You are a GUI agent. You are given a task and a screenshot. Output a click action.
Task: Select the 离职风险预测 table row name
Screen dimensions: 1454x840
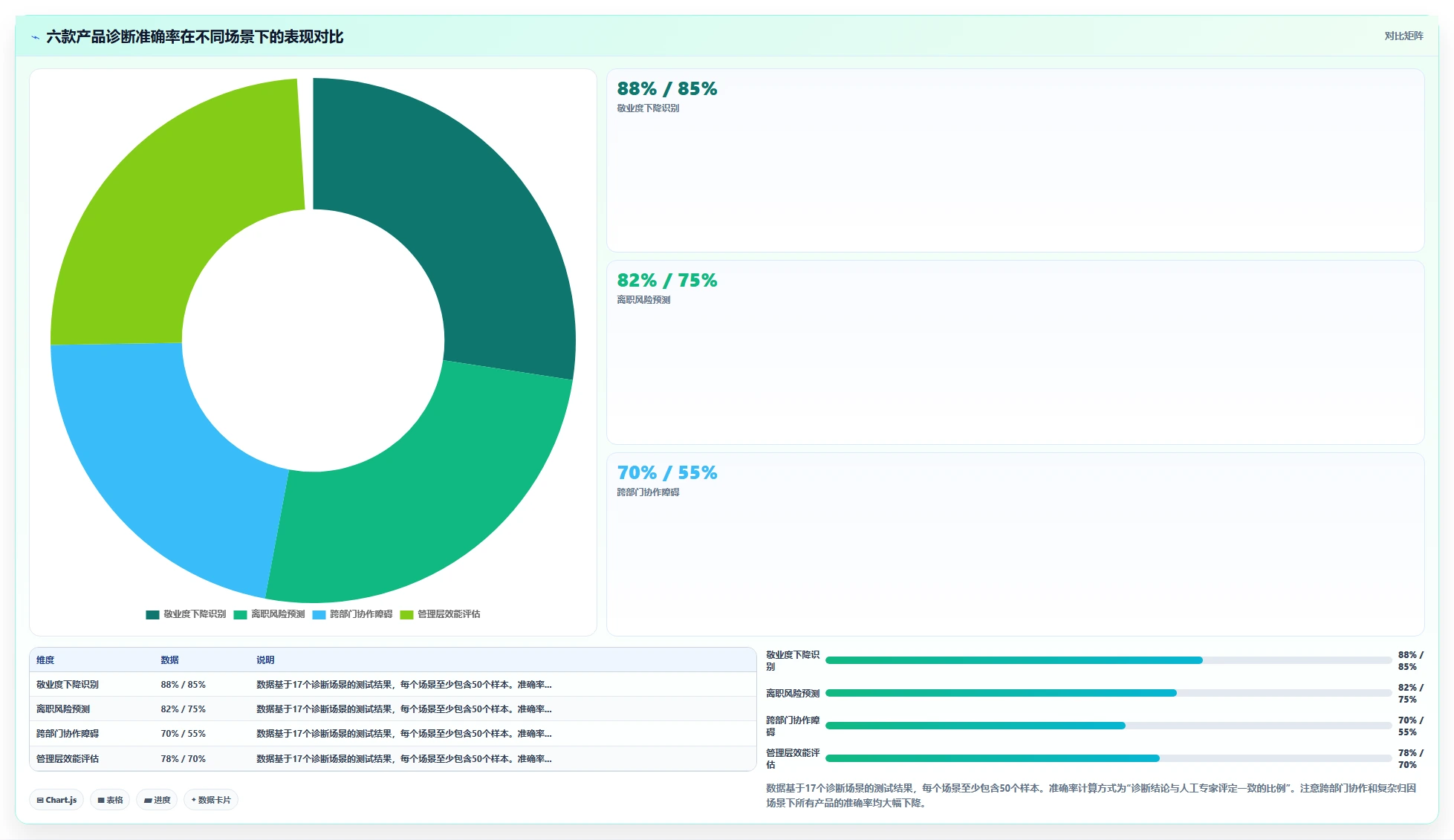click(x=63, y=709)
